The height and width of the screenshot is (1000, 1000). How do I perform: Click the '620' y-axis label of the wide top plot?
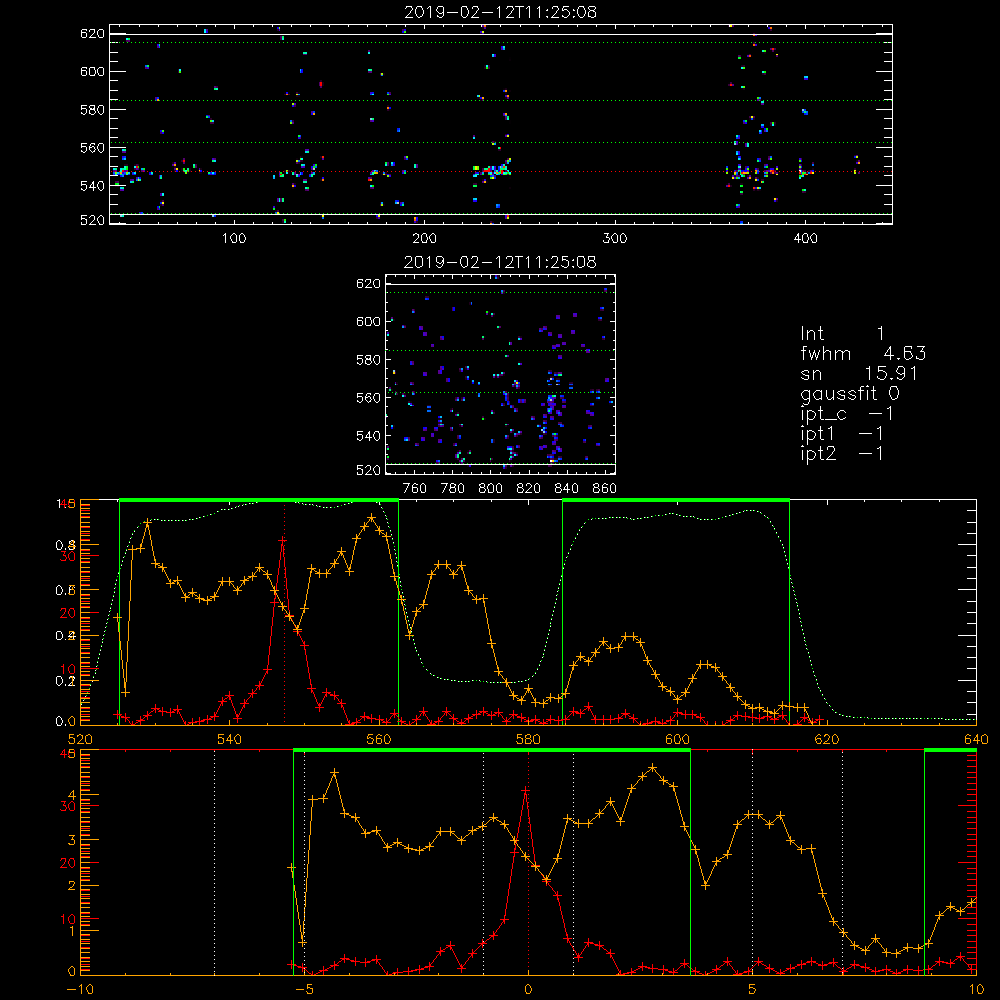tap(92, 33)
